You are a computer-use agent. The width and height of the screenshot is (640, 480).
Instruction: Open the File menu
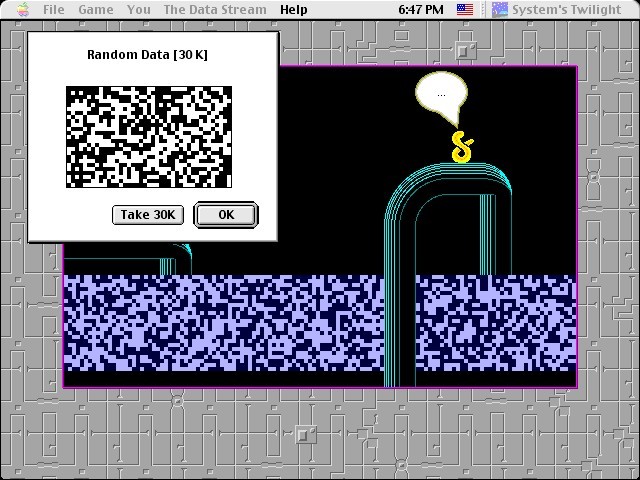tap(54, 9)
